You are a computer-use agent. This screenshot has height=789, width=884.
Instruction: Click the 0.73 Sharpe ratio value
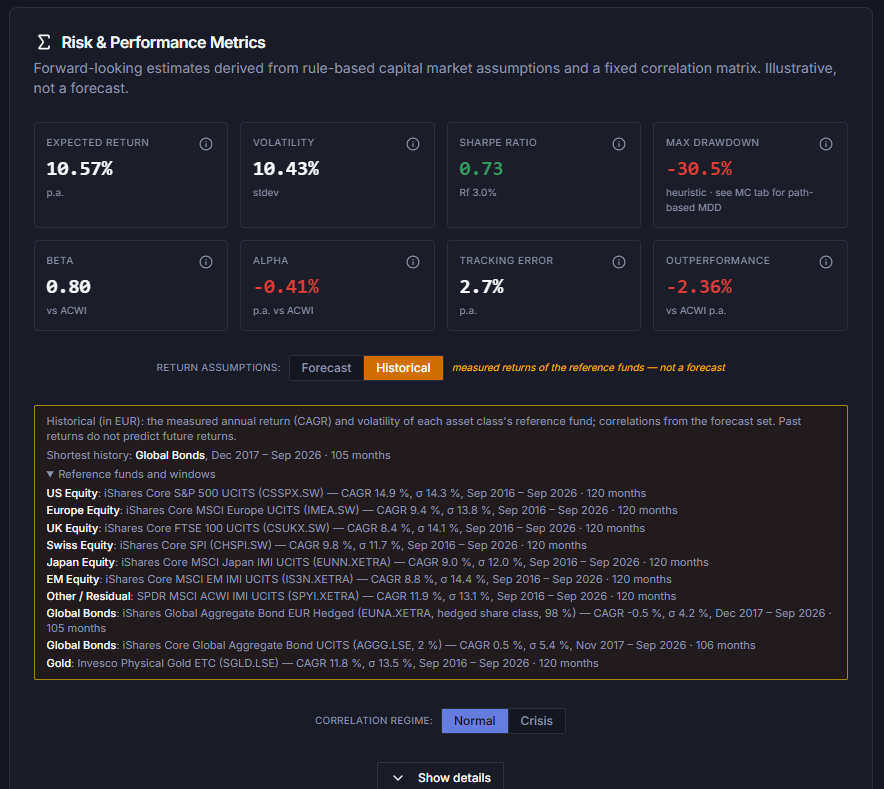[x=481, y=169]
